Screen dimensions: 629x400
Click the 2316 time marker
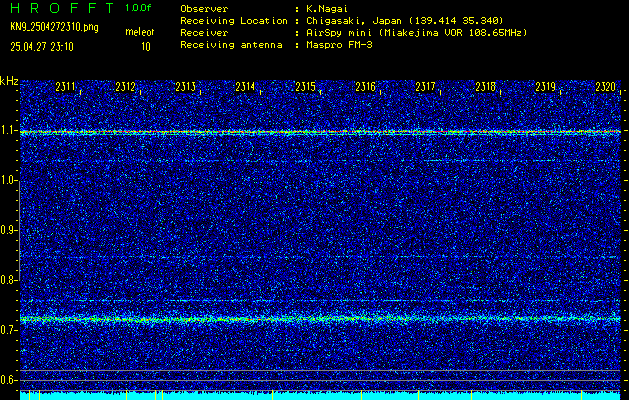365,87
